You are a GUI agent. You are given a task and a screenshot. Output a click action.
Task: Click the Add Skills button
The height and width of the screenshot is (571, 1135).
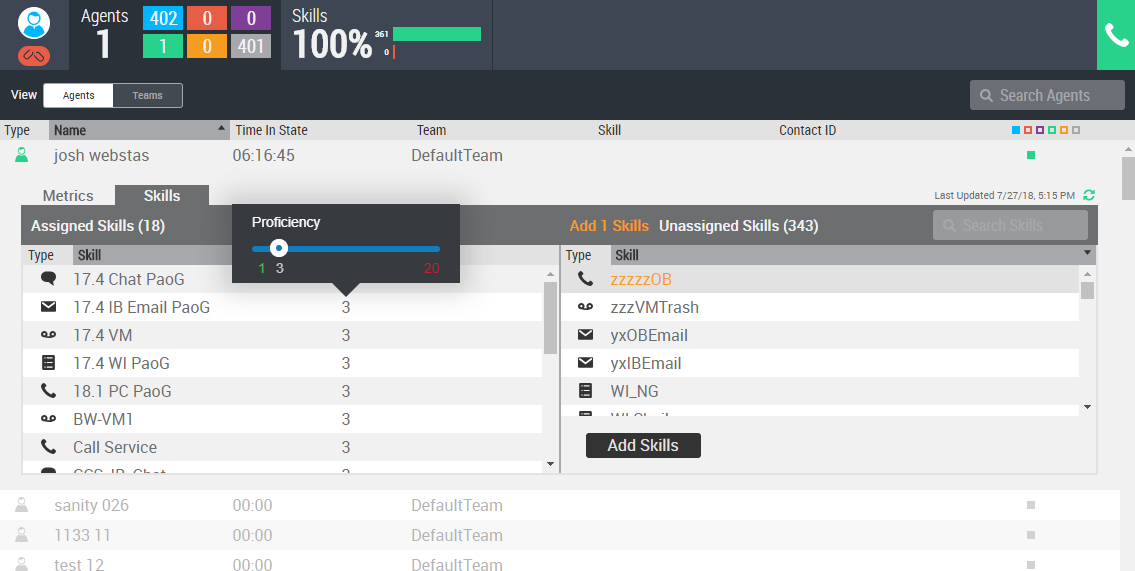click(644, 446)
